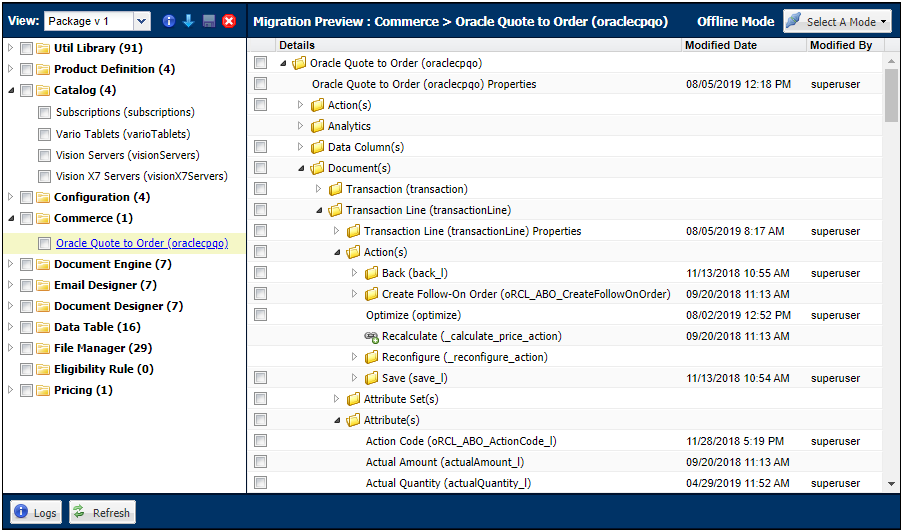Viewport: 903px width, 532px height.
Task: Enable the Action Code attribute checkbox
Action: click(x=261, y=441)
